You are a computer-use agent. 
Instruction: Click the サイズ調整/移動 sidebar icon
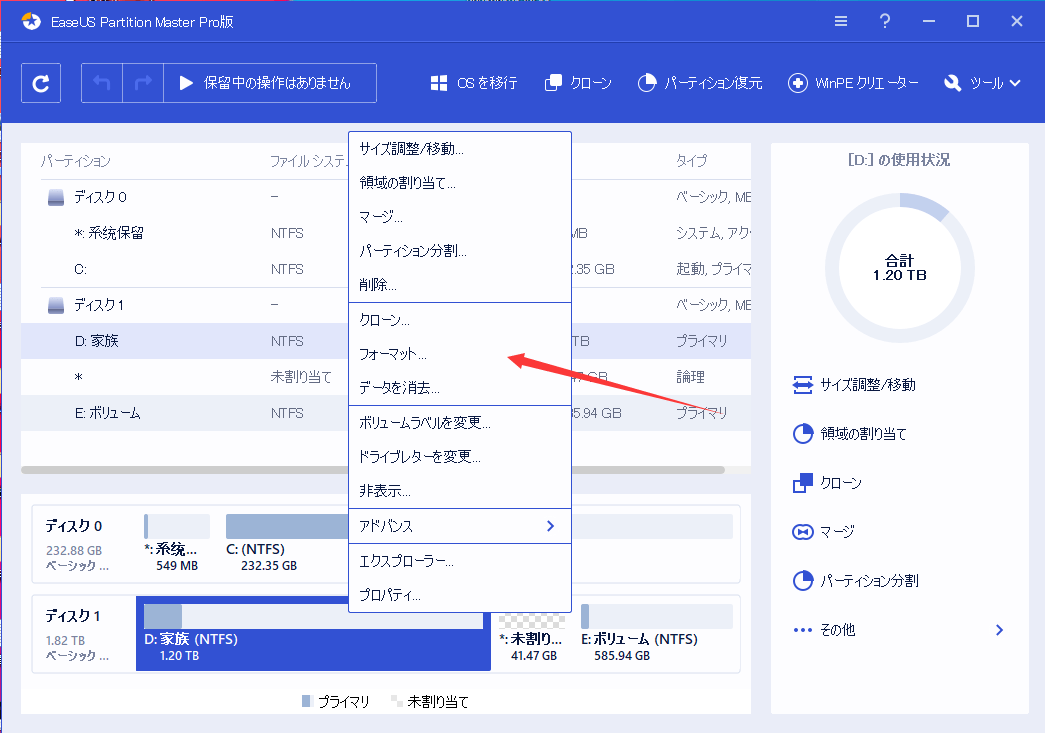pyautogui.click(x=802, y=384)
